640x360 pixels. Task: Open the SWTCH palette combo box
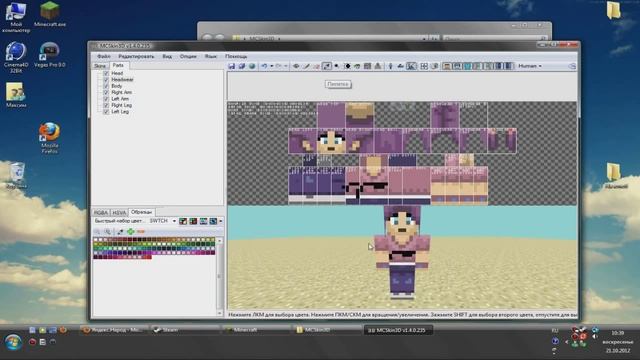[x=162, y=221]
